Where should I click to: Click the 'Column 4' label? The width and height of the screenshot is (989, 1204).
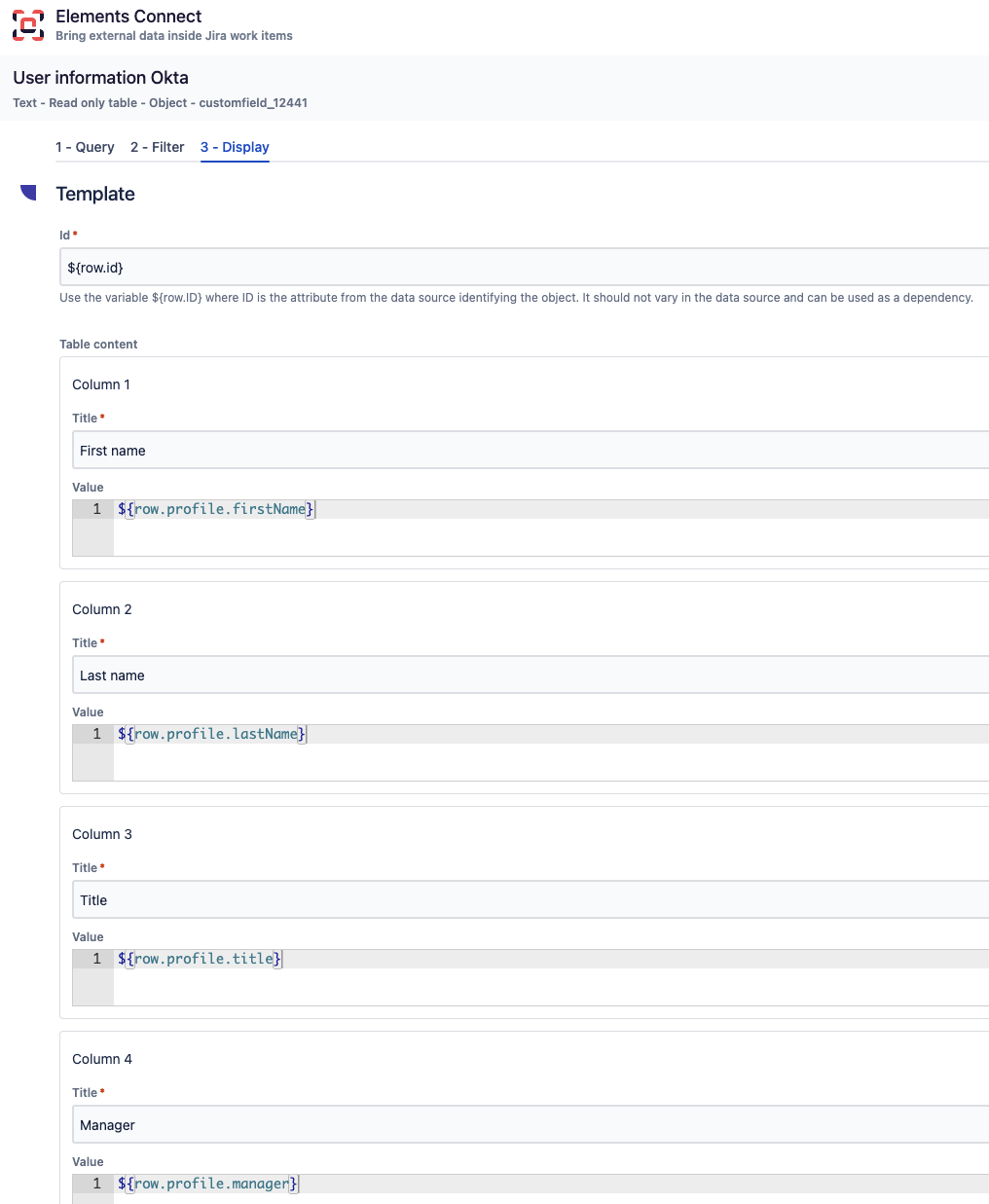pyautogui.click(x=102, y=1059)
